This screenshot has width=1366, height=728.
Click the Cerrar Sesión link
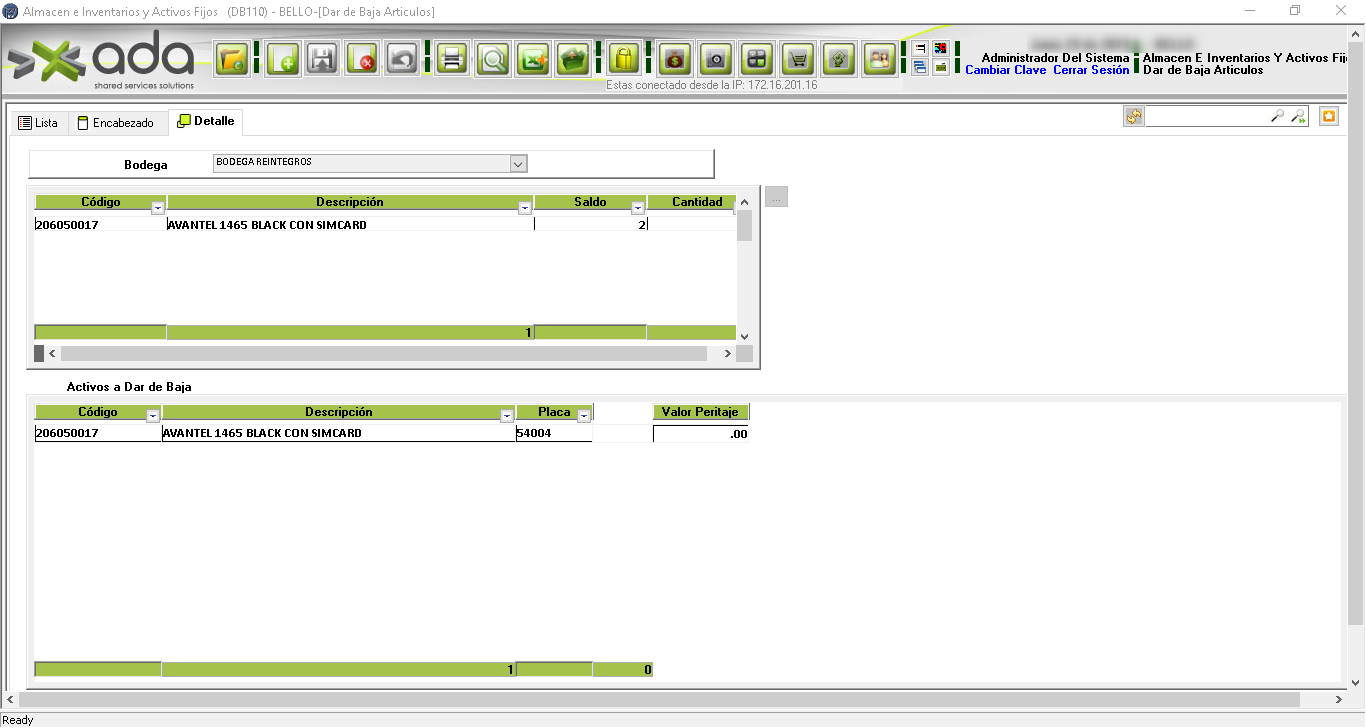click(1091, 71)
